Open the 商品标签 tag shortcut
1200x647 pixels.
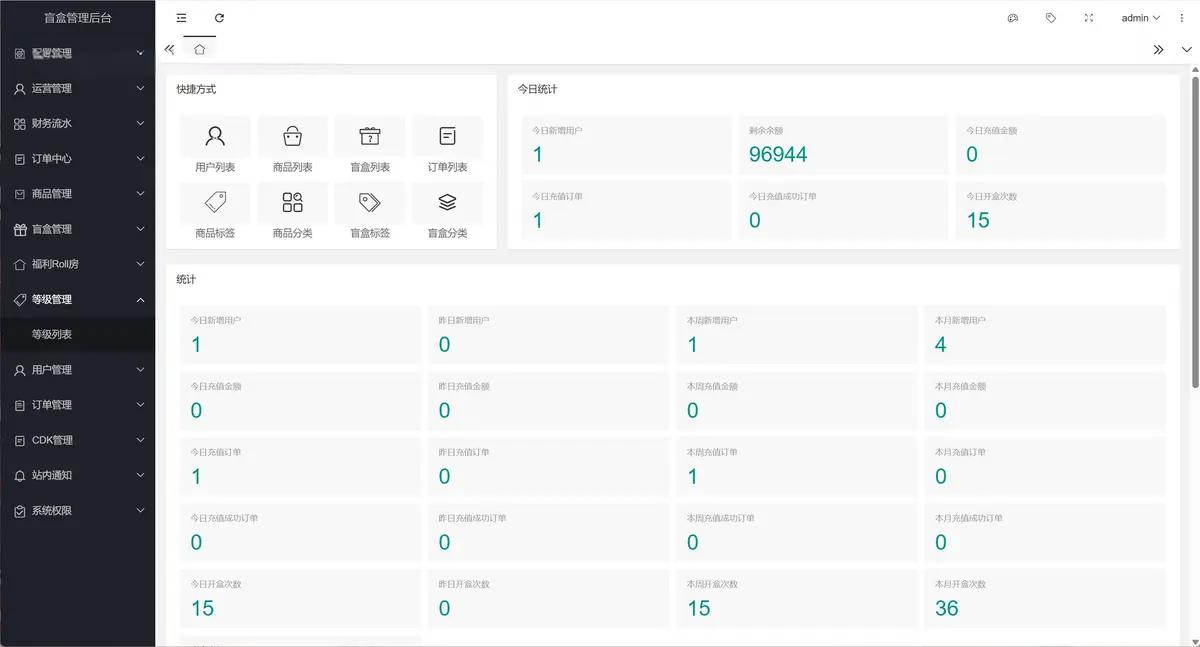(x=215, y=202)
